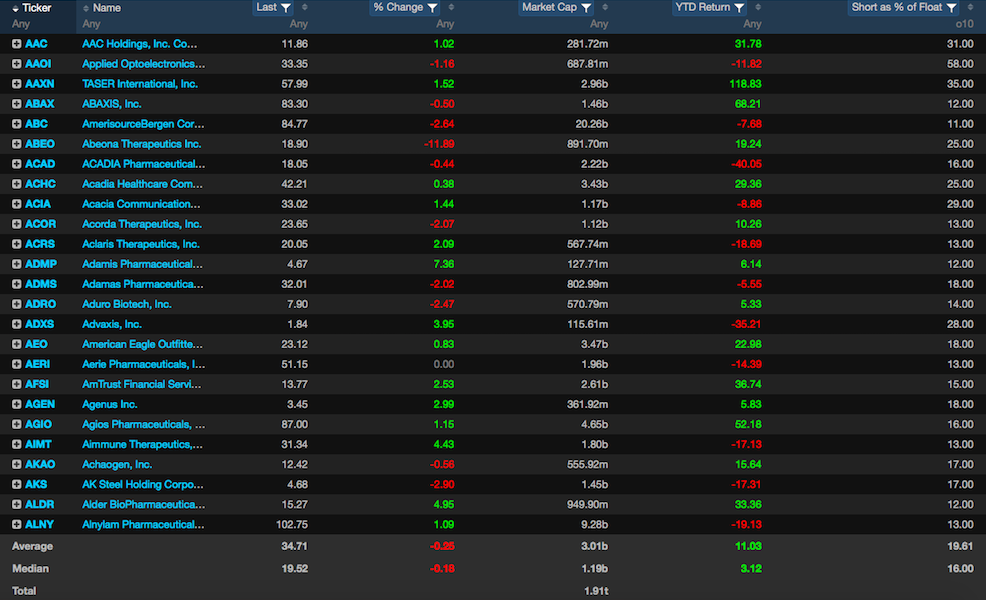Open the ALNY ticker link

(39, 525)
